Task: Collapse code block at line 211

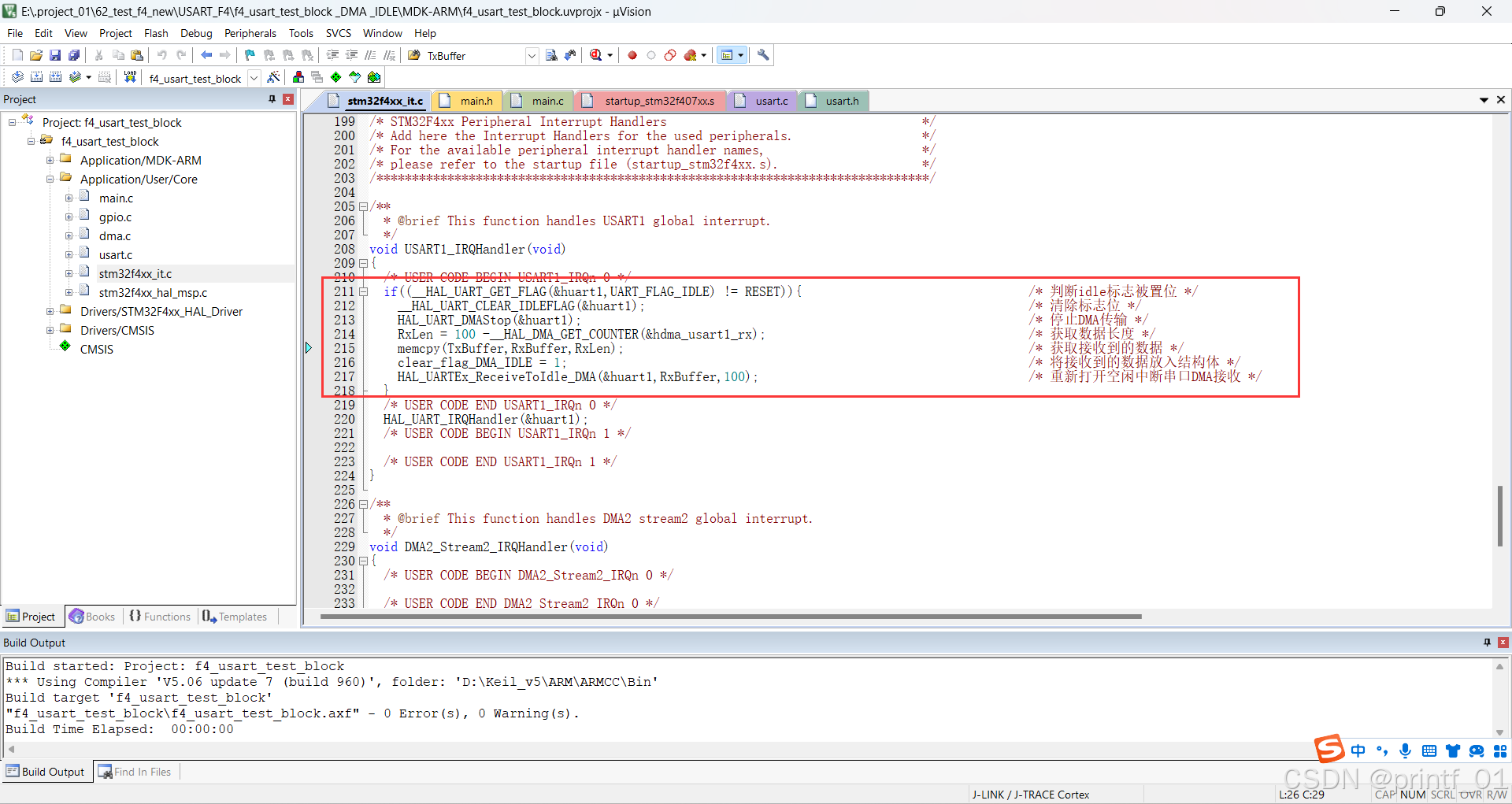Action: click(363, 292)
